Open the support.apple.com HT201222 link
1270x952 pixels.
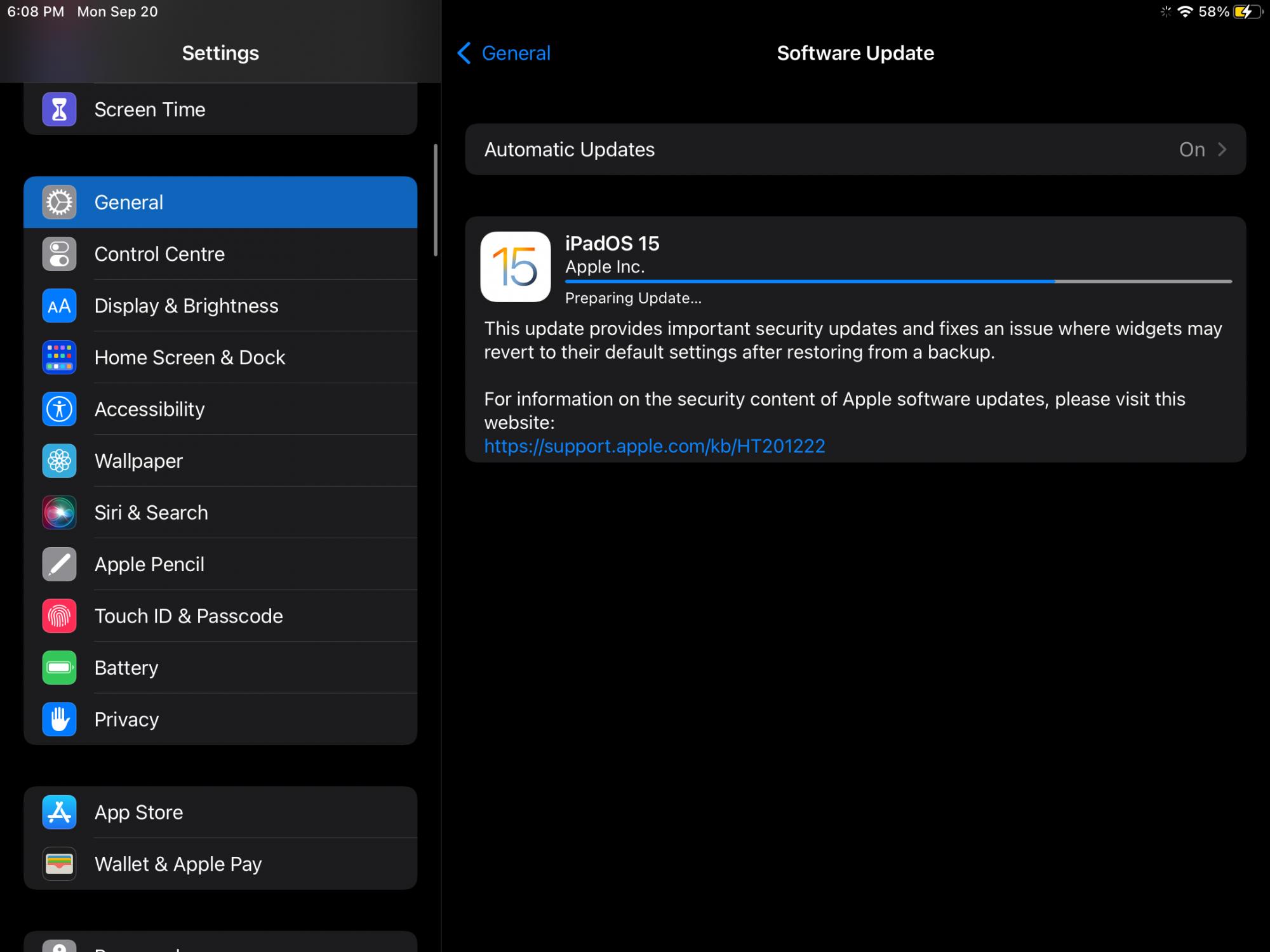(655, 446)
